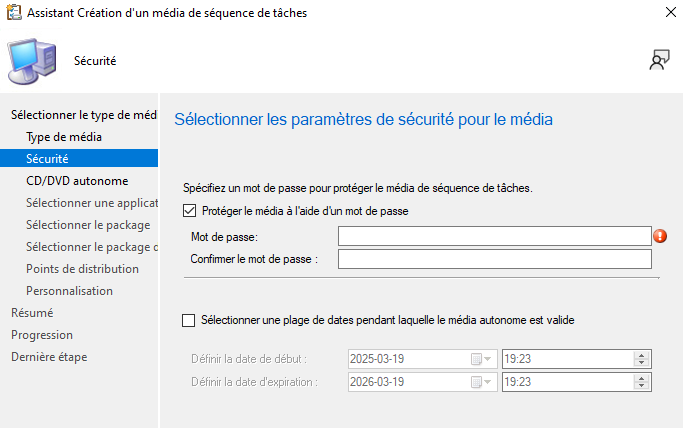683x428 pixels.
Task: Focus the "Confirmer le mot de passe" field
Action: click(494, 260)
